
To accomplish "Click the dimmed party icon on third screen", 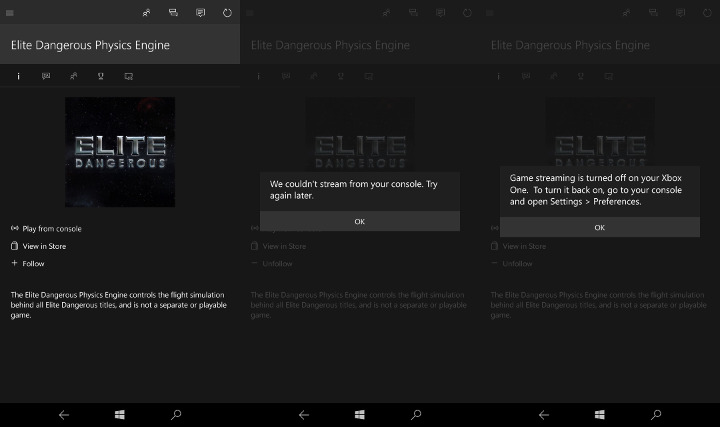I will [653, 13].
